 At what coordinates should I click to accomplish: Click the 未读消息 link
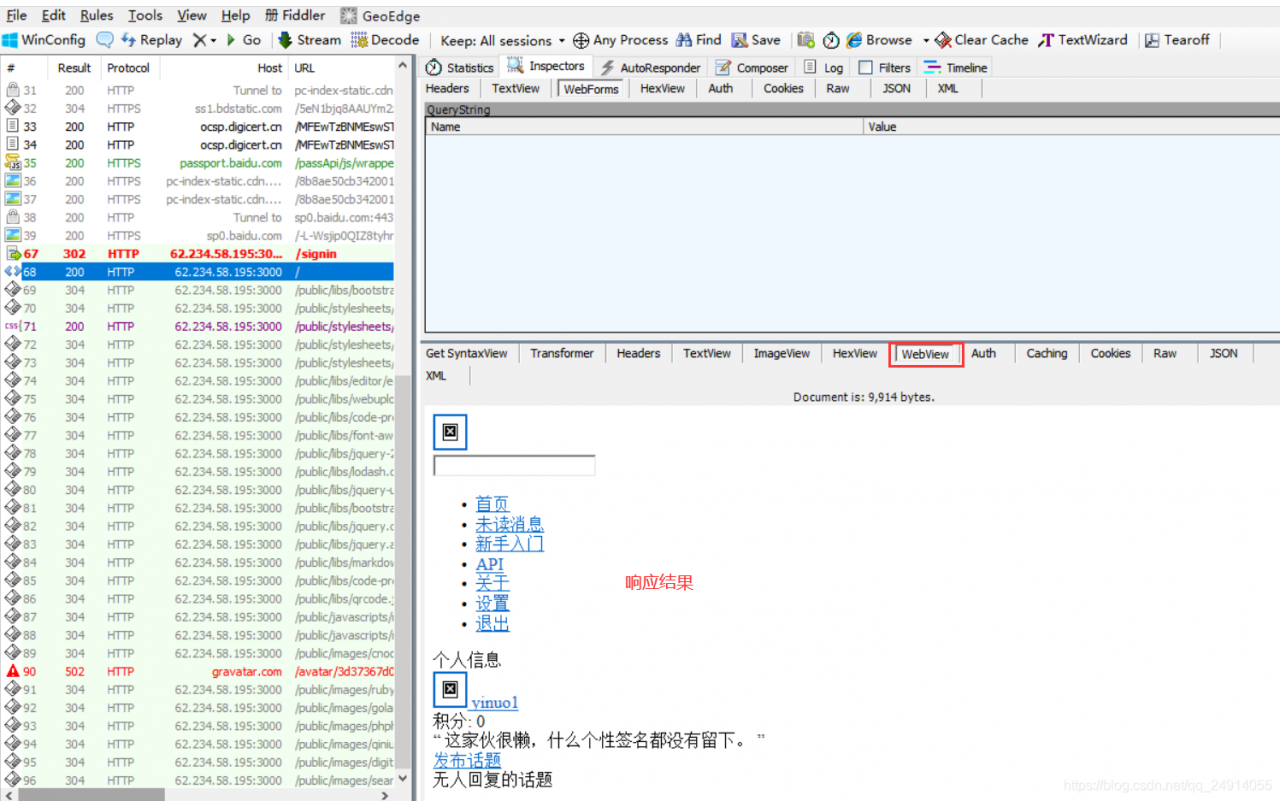tap(510, 524)
